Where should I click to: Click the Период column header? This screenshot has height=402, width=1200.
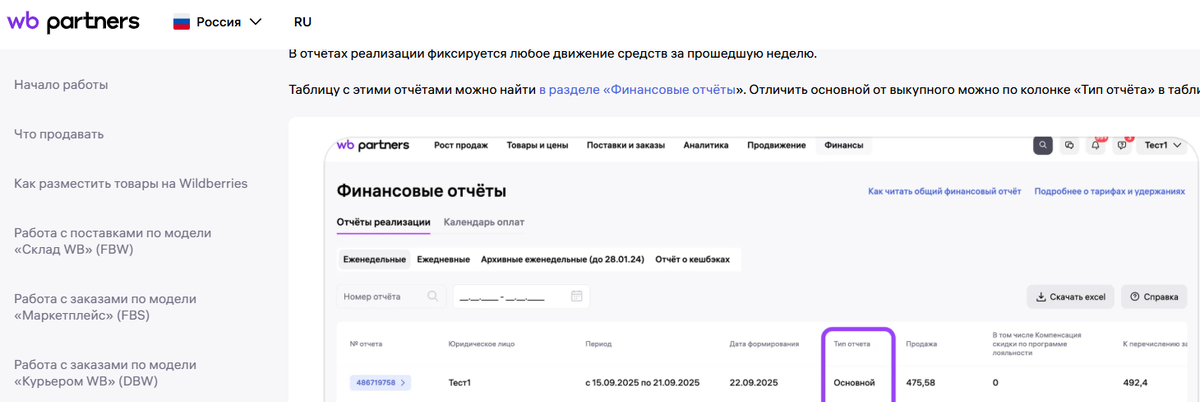[x=598, y=344]
